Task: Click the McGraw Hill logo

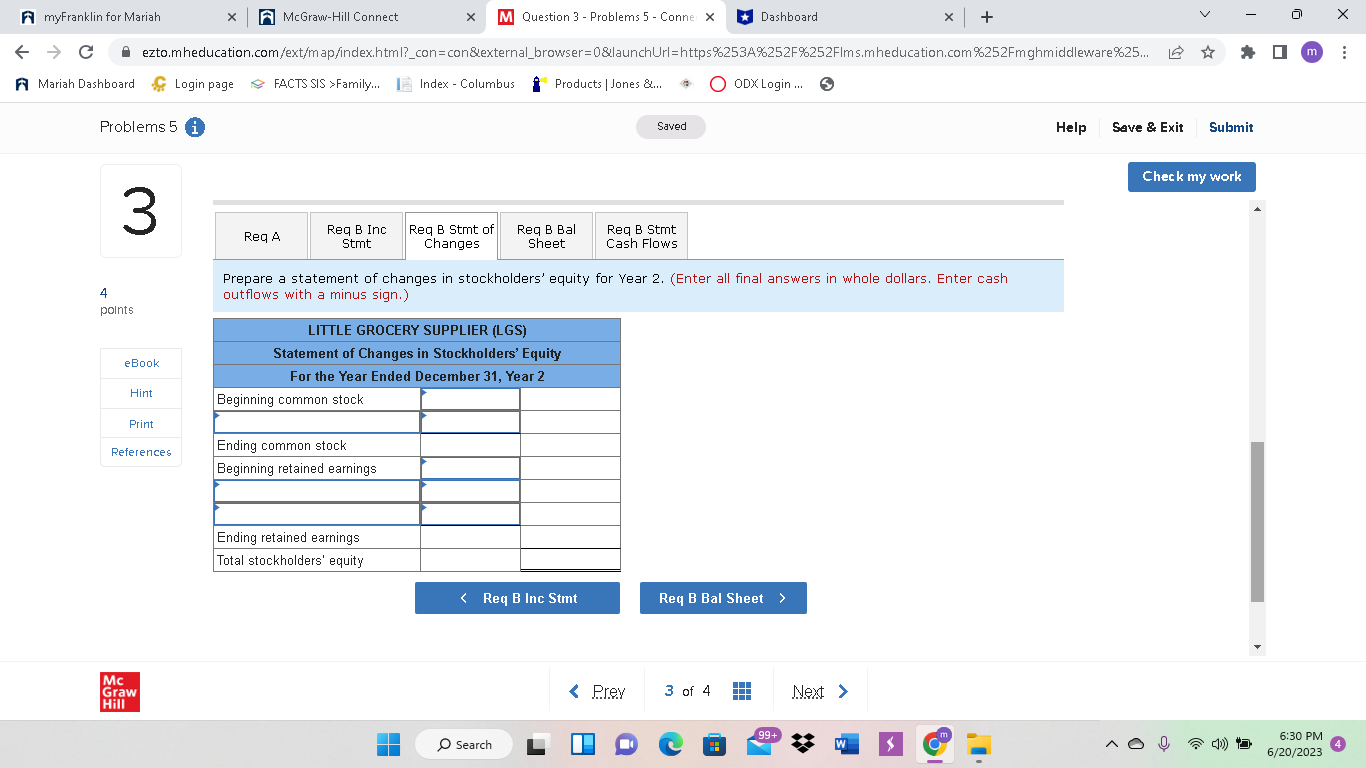Action: [120, 691]
